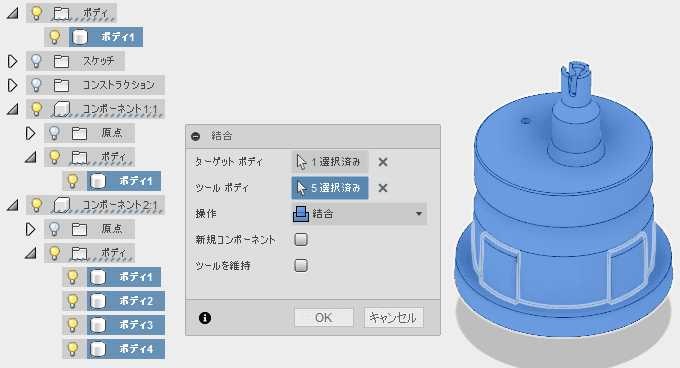The height and width of the screenshot is (368, 680).
Task: Collapse the 結合 dialog with minus icon
Action: pos(196,136)
